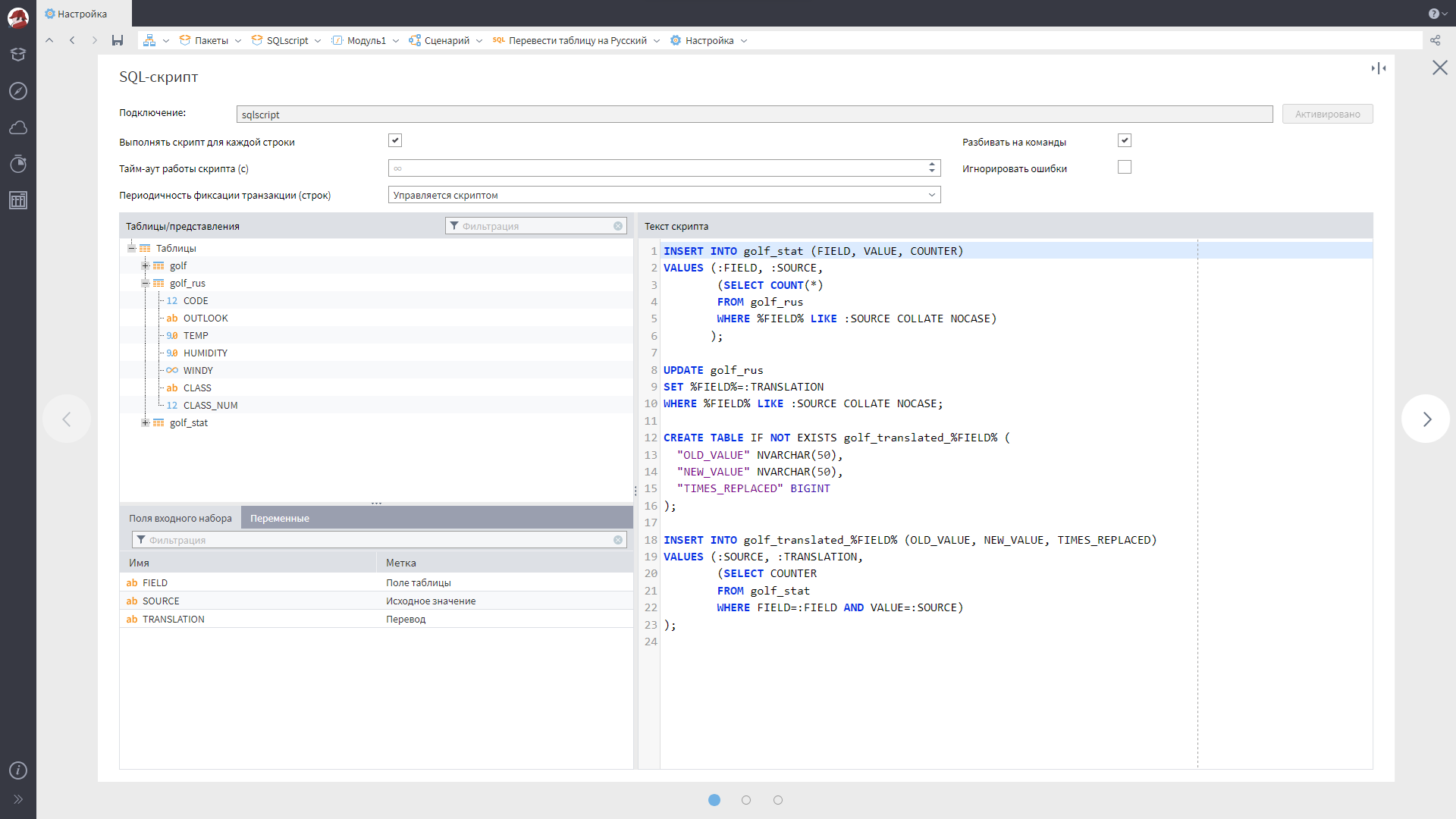Viewport: 1456px width, 819px height.
Task: Open 'Управляется скриптом' transaction dropdown
Action: click(664, 195)
